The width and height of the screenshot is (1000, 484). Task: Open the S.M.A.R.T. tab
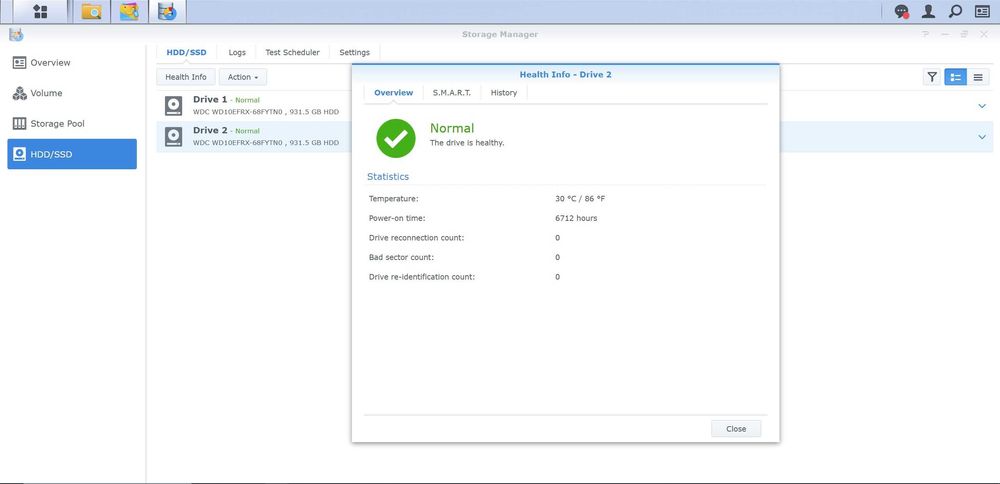(452, 92)
